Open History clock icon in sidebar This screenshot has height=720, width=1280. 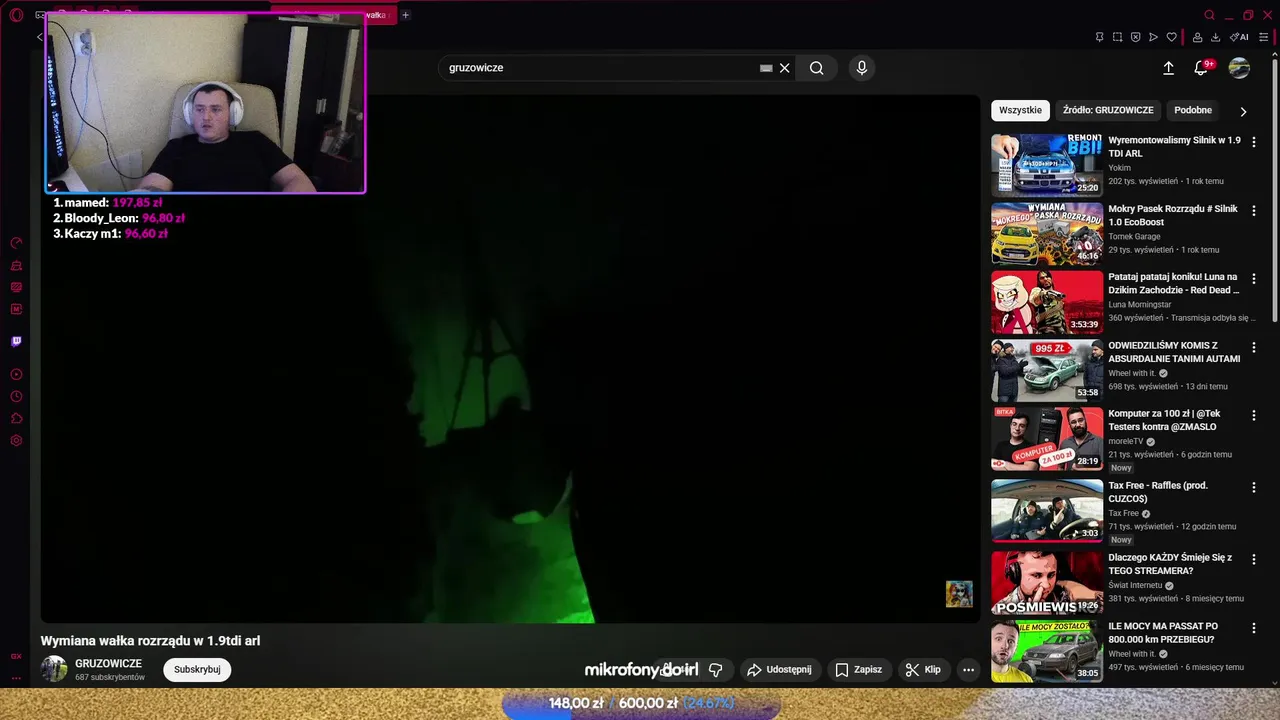16,397
